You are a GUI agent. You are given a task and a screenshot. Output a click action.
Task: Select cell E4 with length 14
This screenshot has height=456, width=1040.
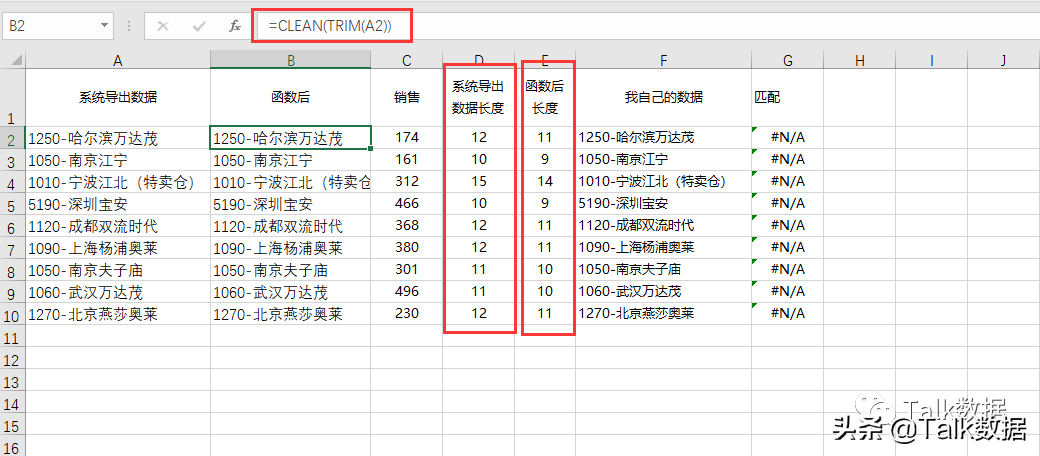pos(545,182)
